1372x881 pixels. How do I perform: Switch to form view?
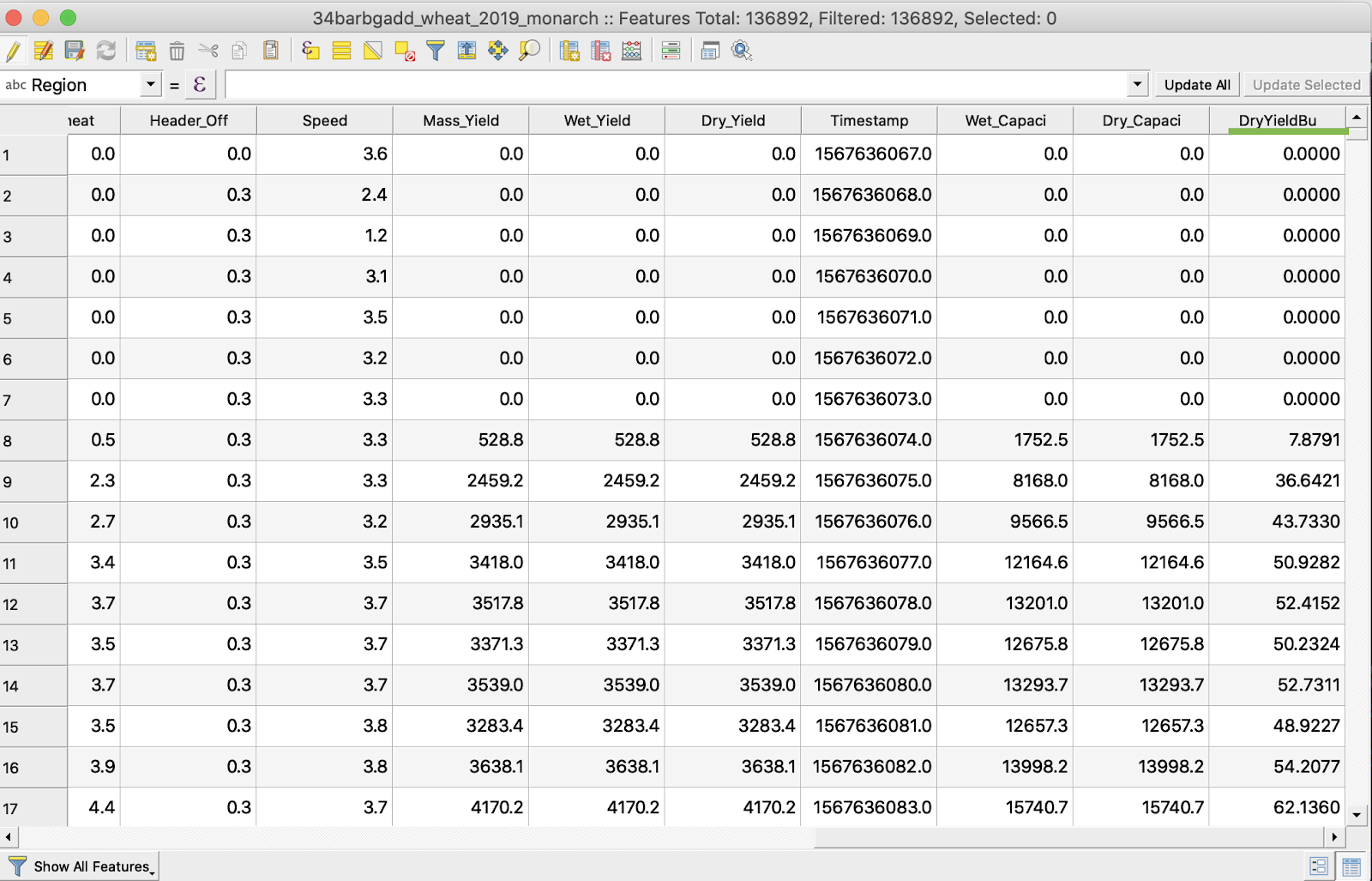[x=1319, y=866]
